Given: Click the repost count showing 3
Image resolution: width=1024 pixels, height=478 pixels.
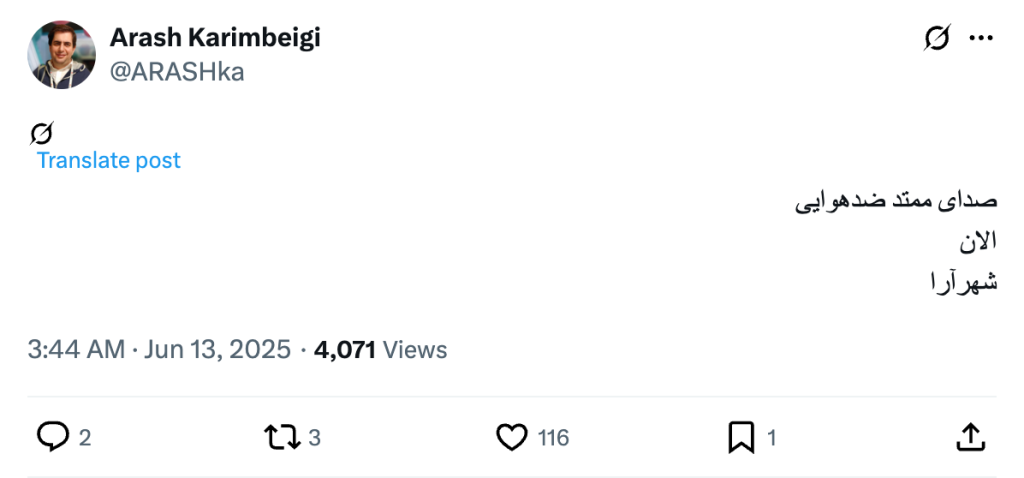Looking at the screenshot, I should coord(314,438).
